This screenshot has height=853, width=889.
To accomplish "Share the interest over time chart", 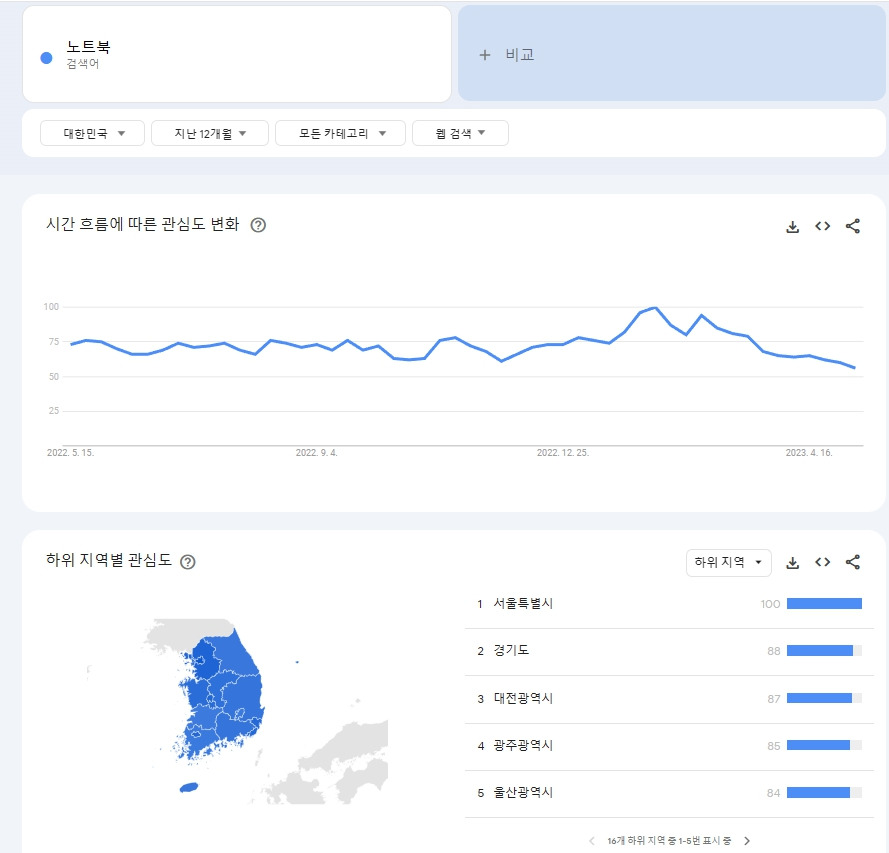I will pos(853,226).
